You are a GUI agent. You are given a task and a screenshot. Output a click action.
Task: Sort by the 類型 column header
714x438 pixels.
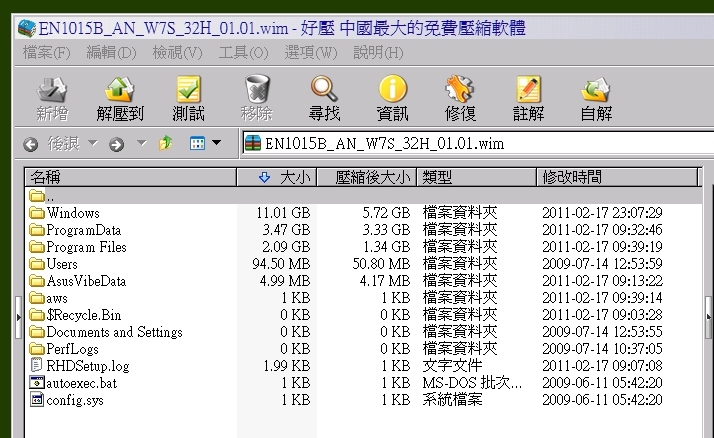[477, 177]
